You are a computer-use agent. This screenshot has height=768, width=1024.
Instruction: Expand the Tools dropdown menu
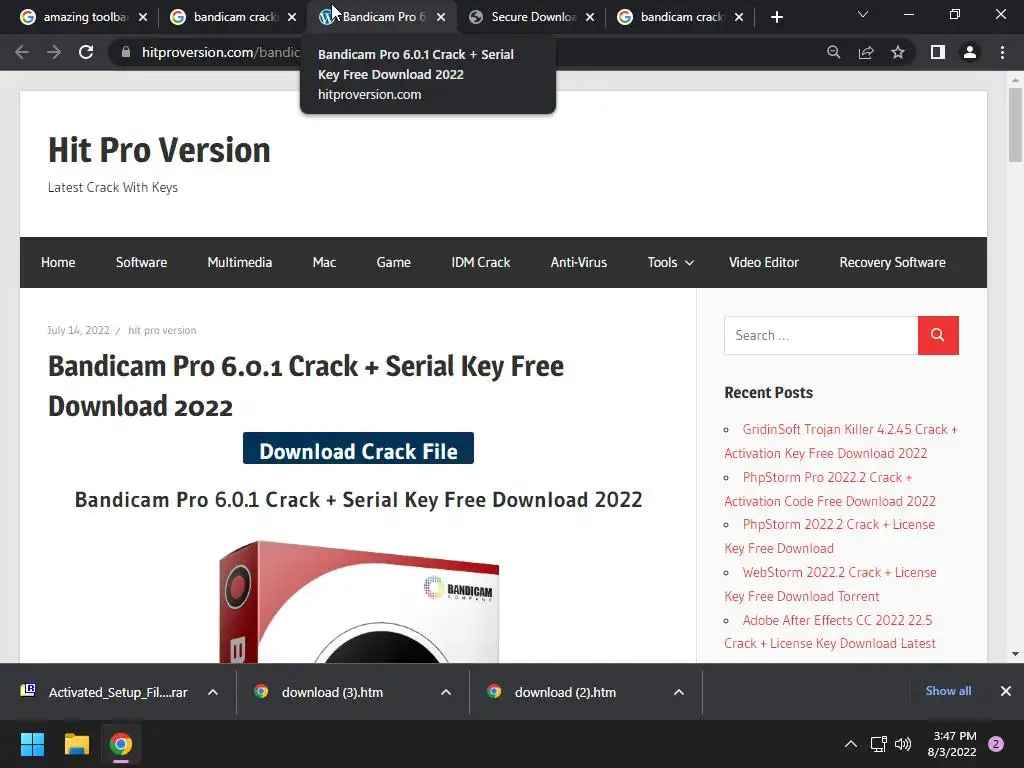(x=671, y=263)
